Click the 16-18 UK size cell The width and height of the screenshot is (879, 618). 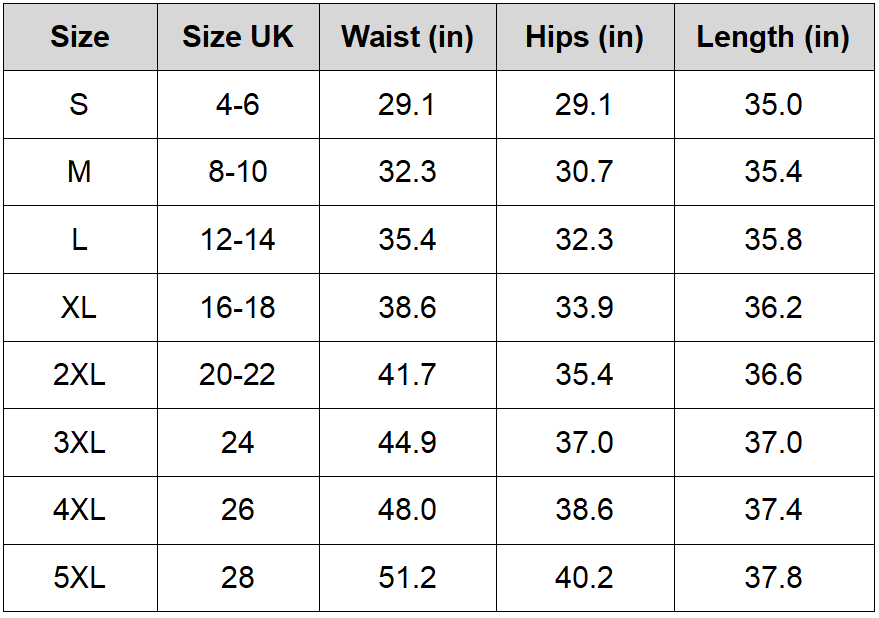(238, 307)
